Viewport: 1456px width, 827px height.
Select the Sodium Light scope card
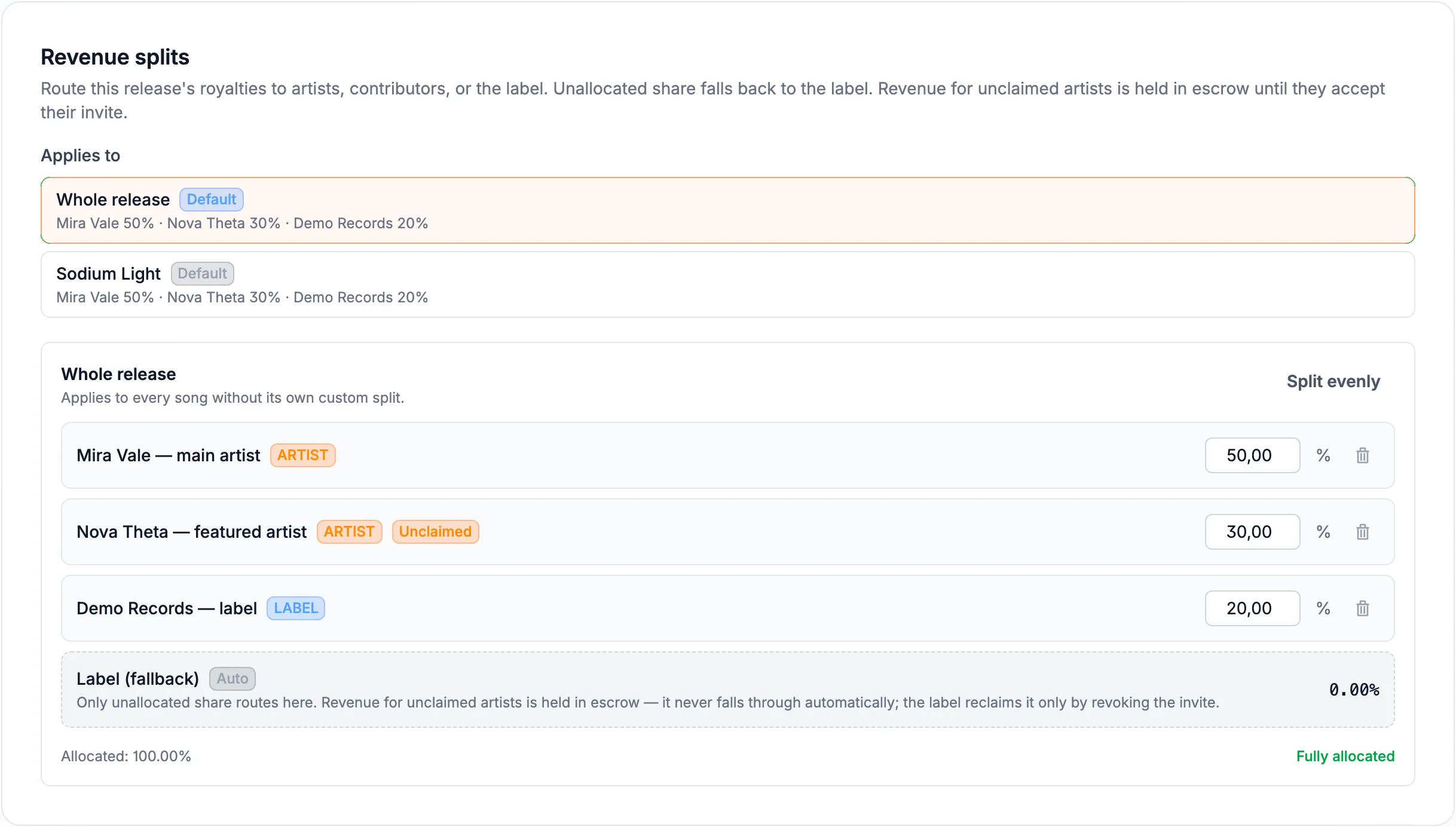pyautogui.click(x=727, y=284)
